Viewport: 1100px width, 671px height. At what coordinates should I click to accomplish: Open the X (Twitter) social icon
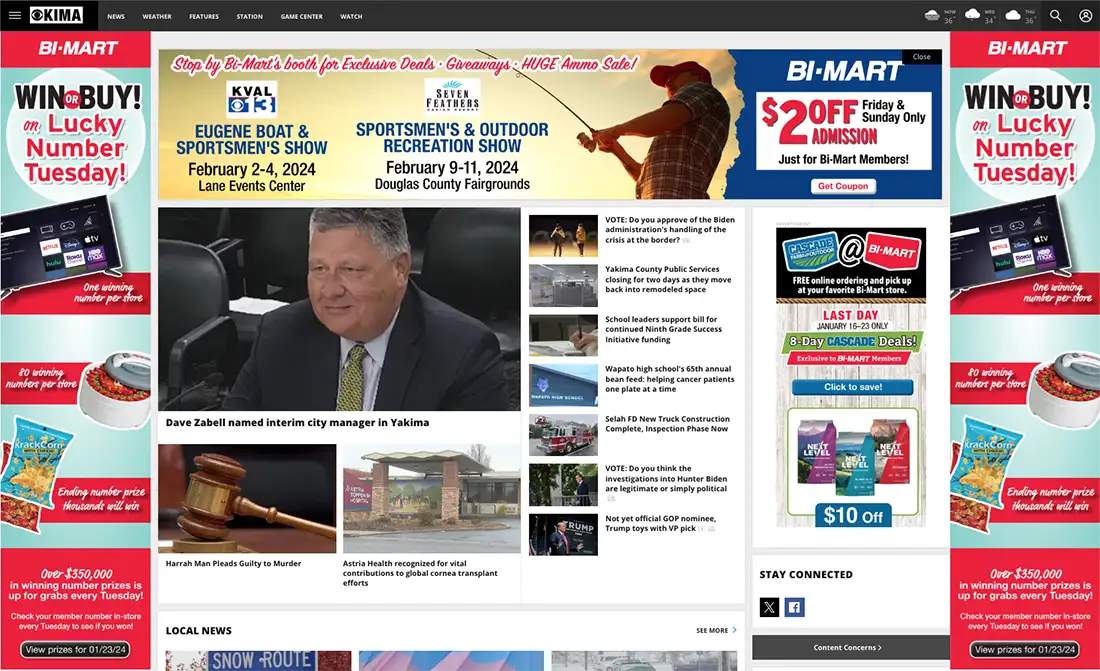pyautogui.click(x=770, y=607)
